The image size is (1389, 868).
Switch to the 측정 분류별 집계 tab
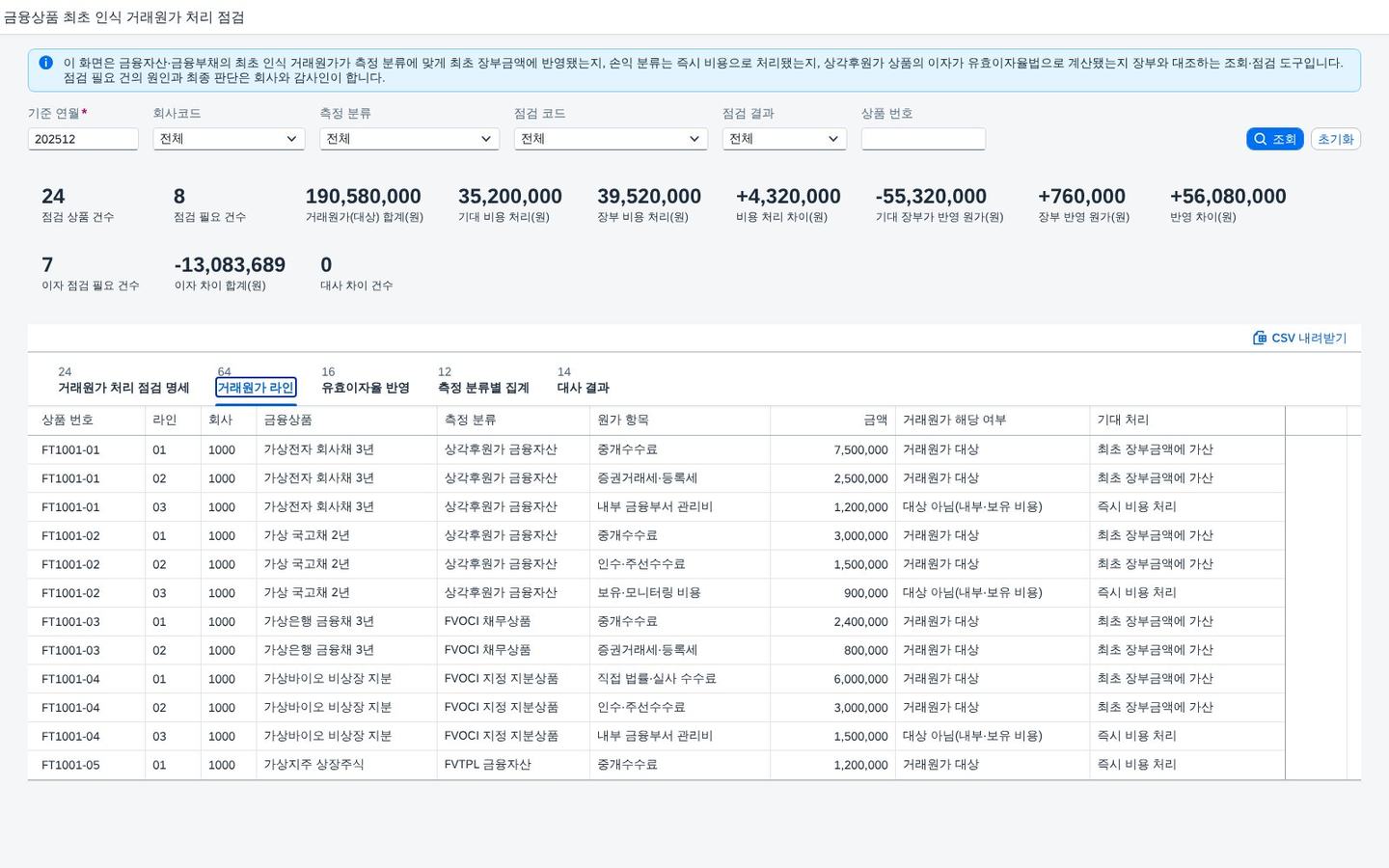(x=483, y=381)
